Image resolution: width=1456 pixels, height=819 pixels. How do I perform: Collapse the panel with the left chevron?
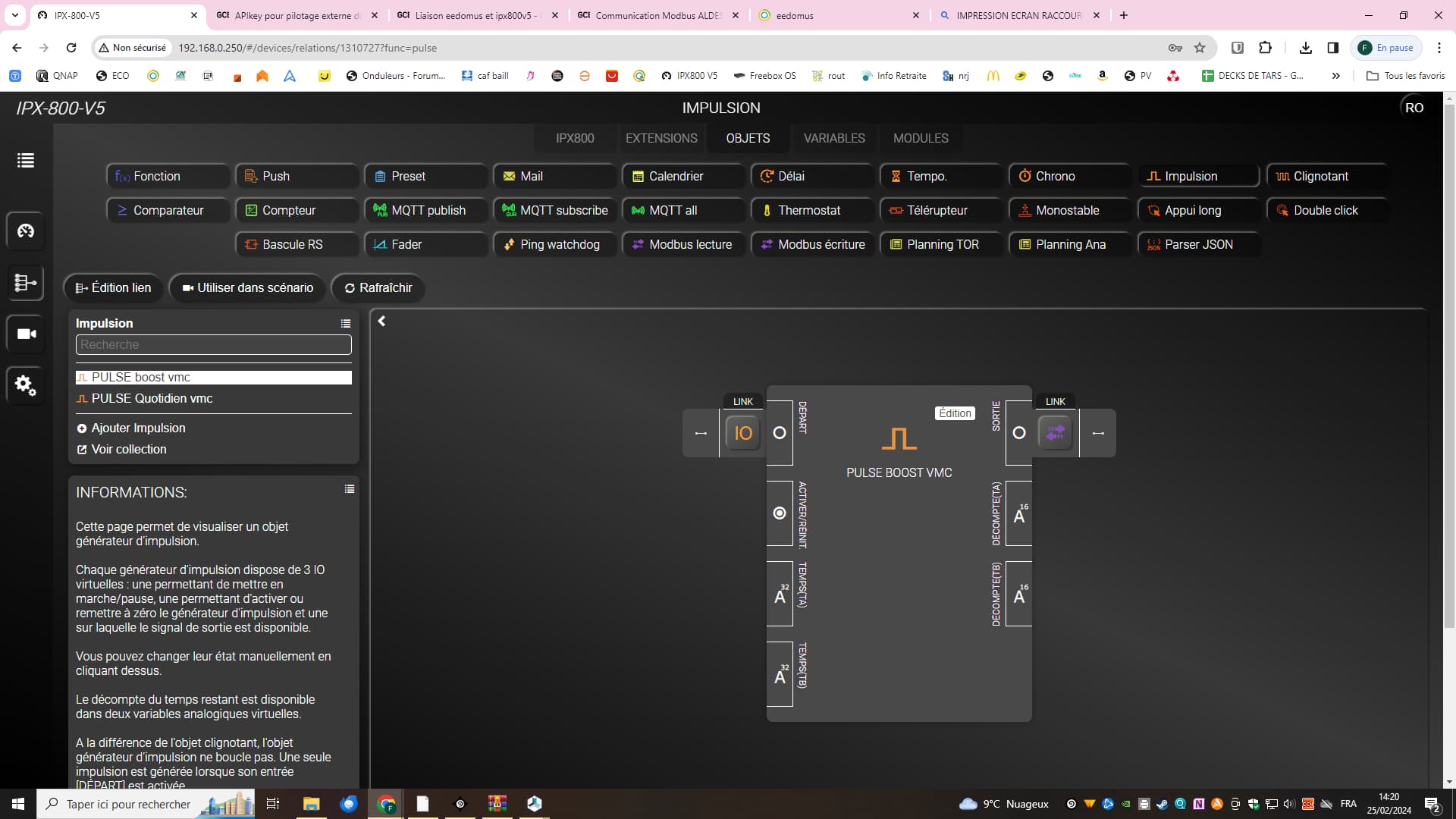(x=382, y=322)
